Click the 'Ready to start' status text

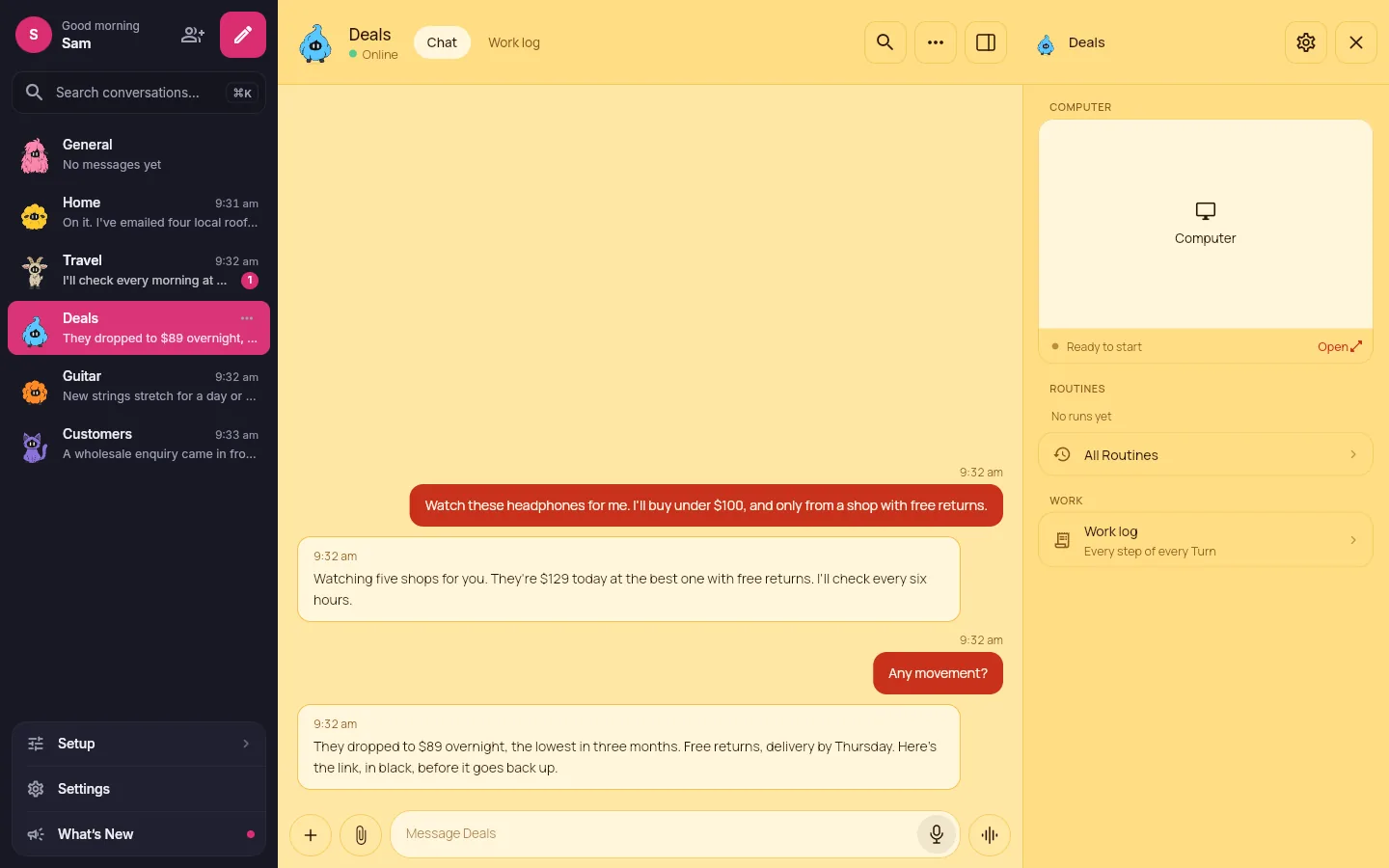click(x=1103, y=347)
